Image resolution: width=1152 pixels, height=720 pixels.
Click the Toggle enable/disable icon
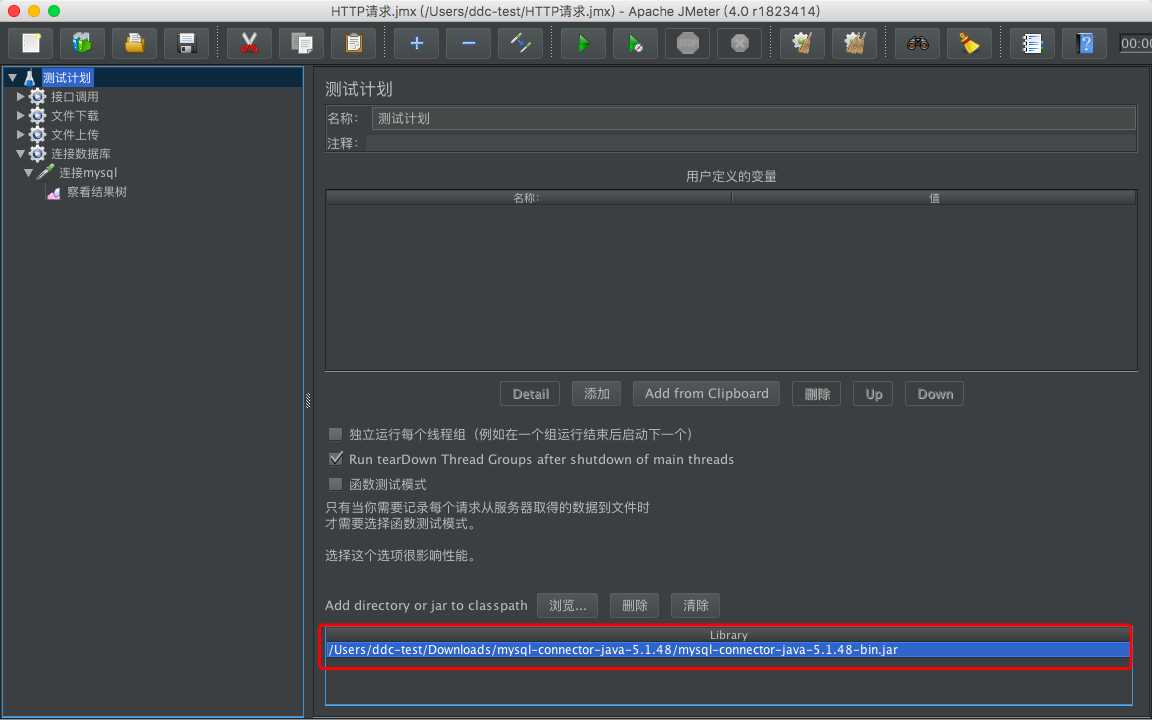521,43
